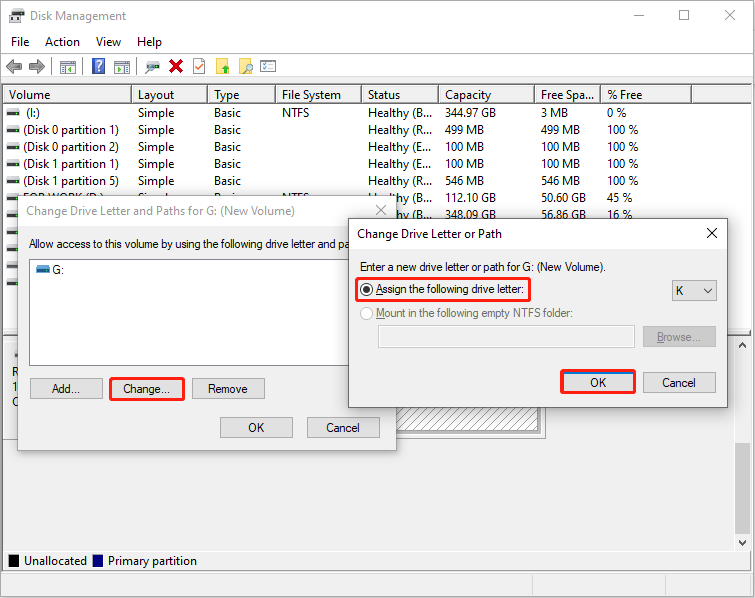Click the lower pane vertical scrollbar thumb
Viewport: 755px width, 598px height.
pos(742,488)
